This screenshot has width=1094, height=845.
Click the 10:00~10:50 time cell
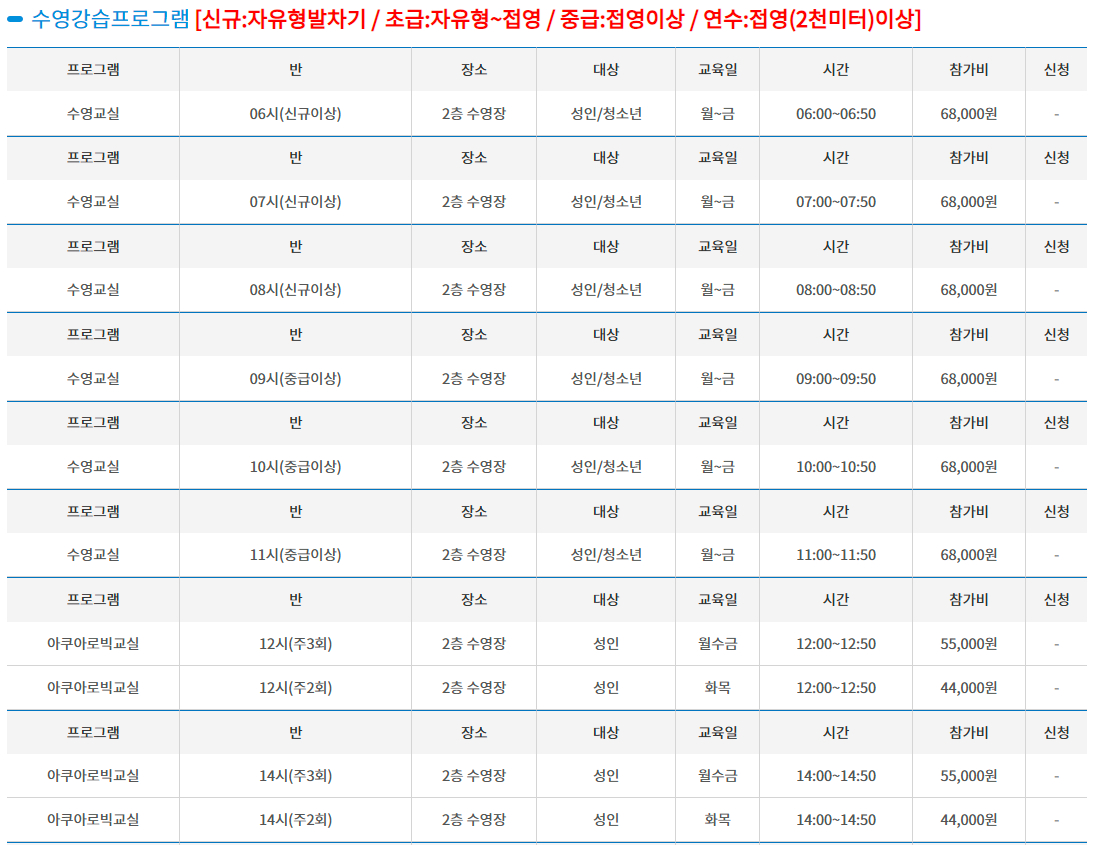[836, 467]
